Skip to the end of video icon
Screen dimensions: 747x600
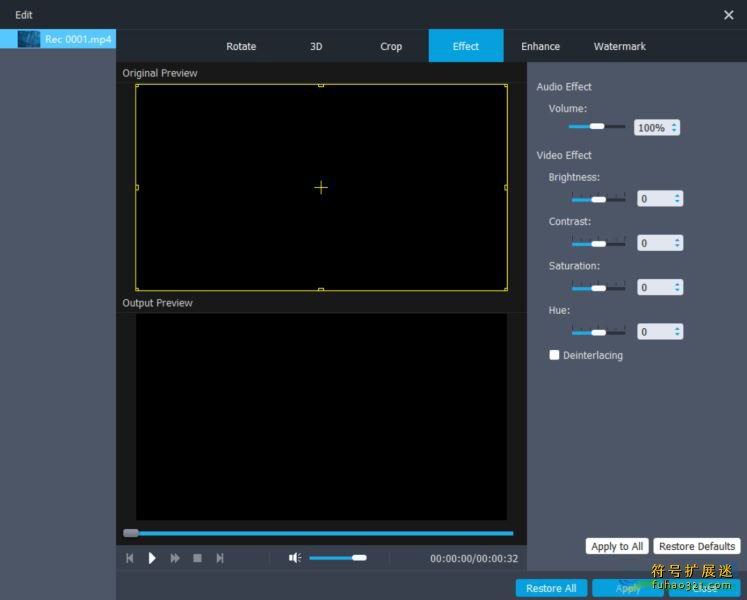pyautogui.click(x=220, y=558)
